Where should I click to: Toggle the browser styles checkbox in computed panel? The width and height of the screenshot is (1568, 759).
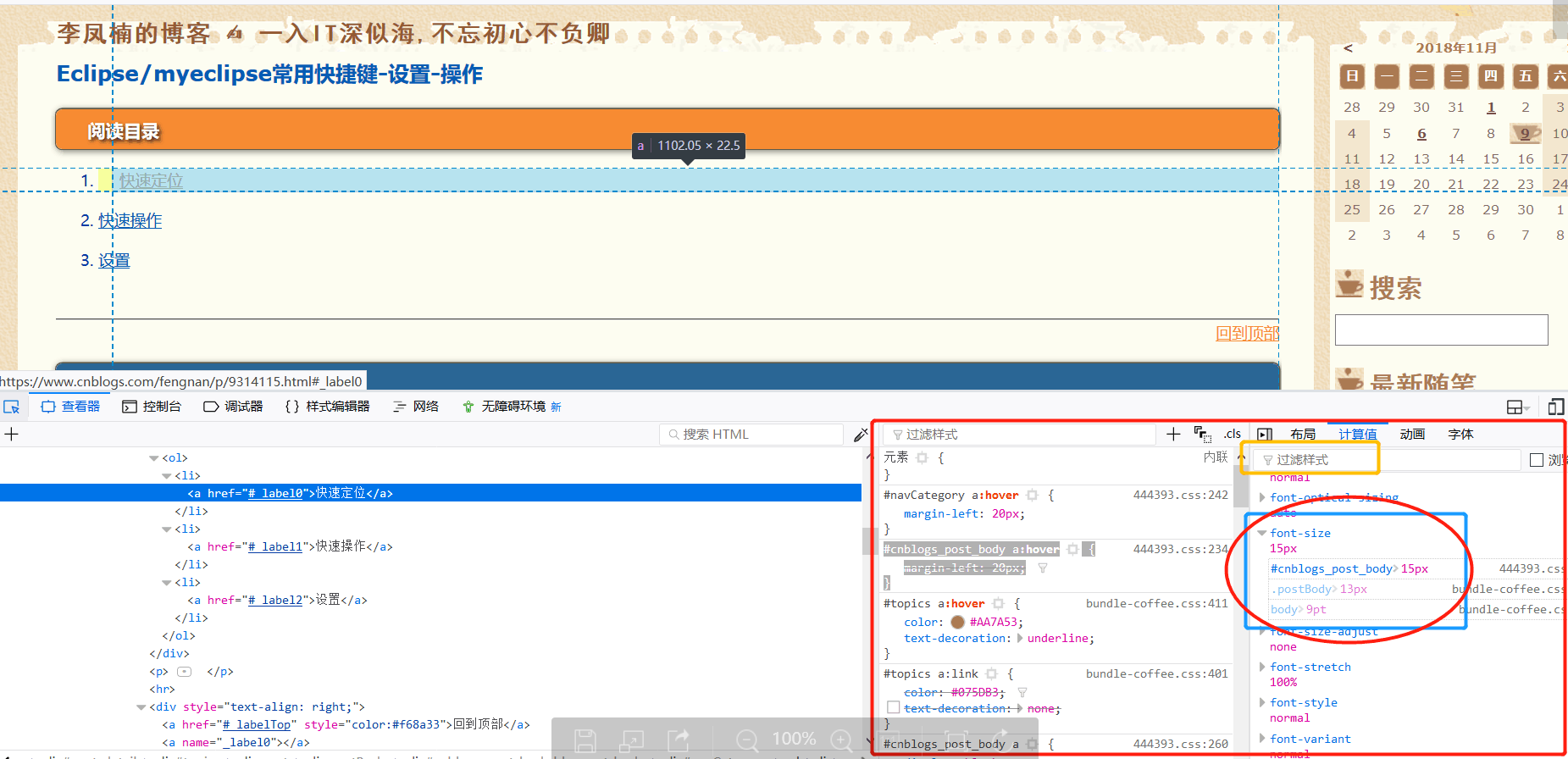click(1537, 460)
